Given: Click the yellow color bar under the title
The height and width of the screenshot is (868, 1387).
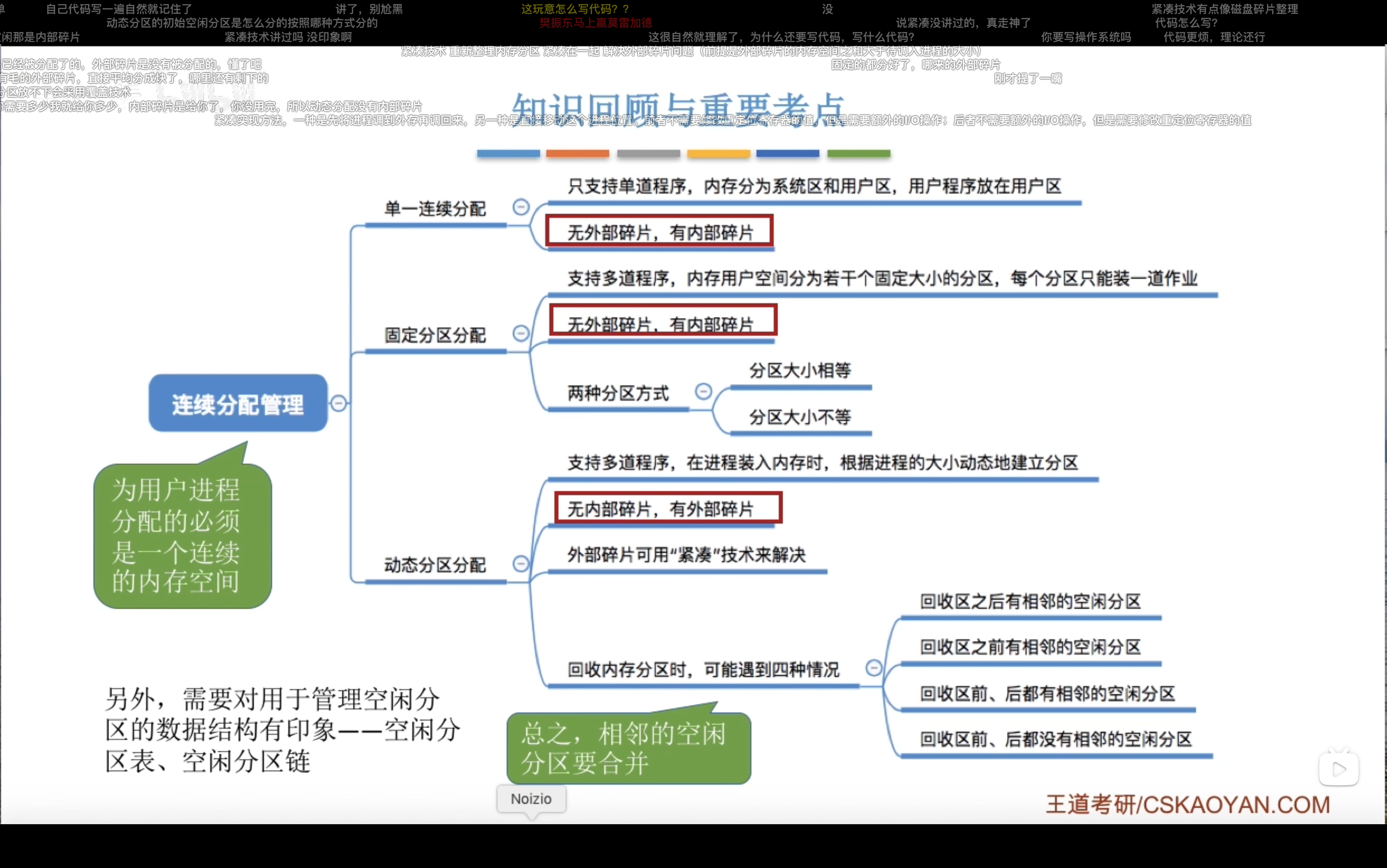Looking at the screenshot, I should [719, 154].
